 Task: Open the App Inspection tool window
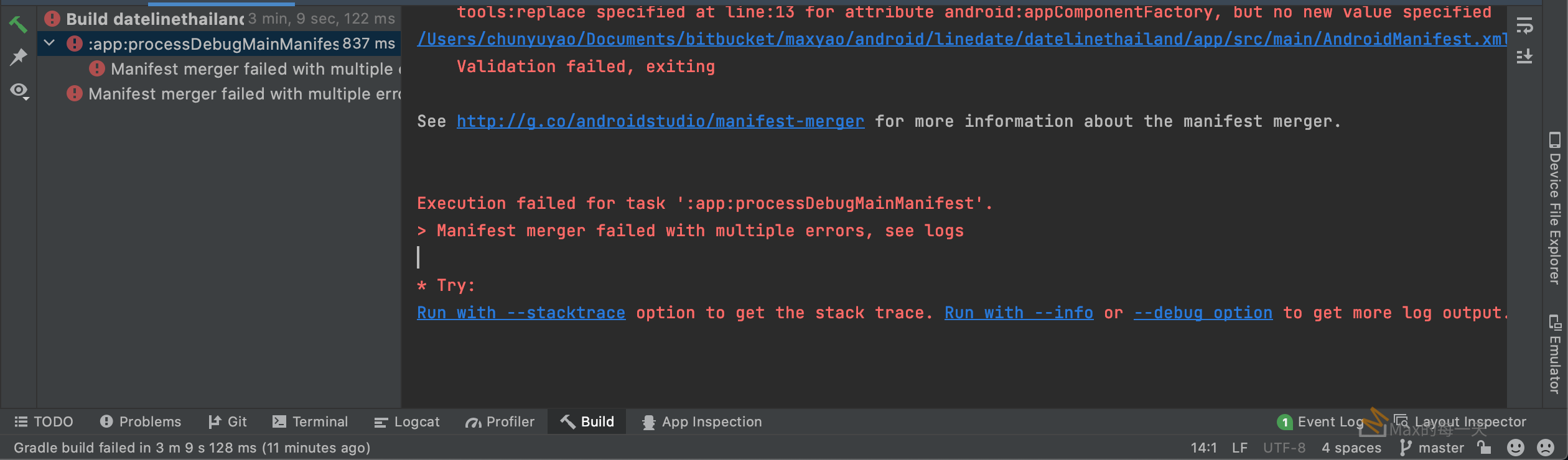pos(702,422)
